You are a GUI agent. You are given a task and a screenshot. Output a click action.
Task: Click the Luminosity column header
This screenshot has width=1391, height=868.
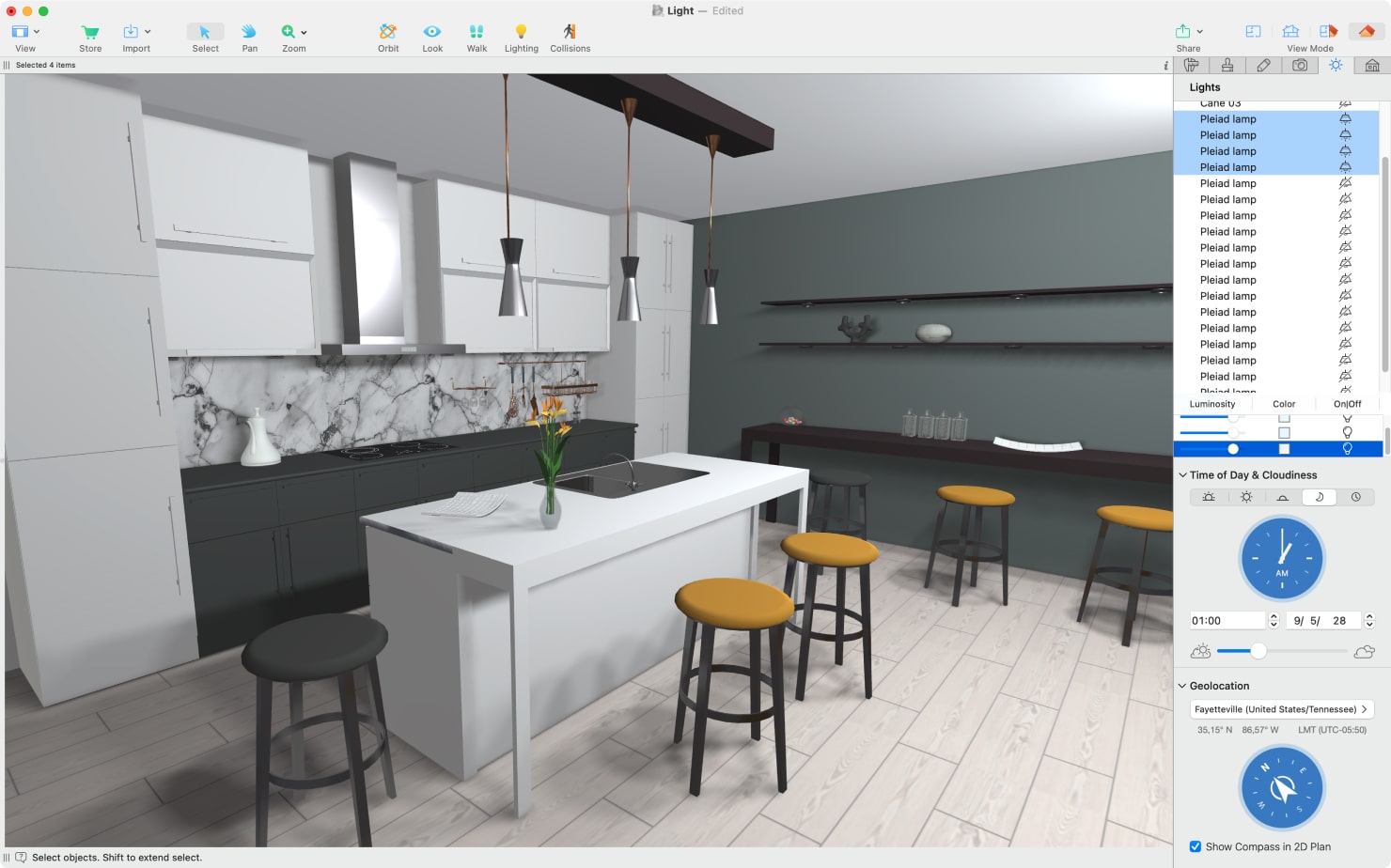tap(1212, 404)
